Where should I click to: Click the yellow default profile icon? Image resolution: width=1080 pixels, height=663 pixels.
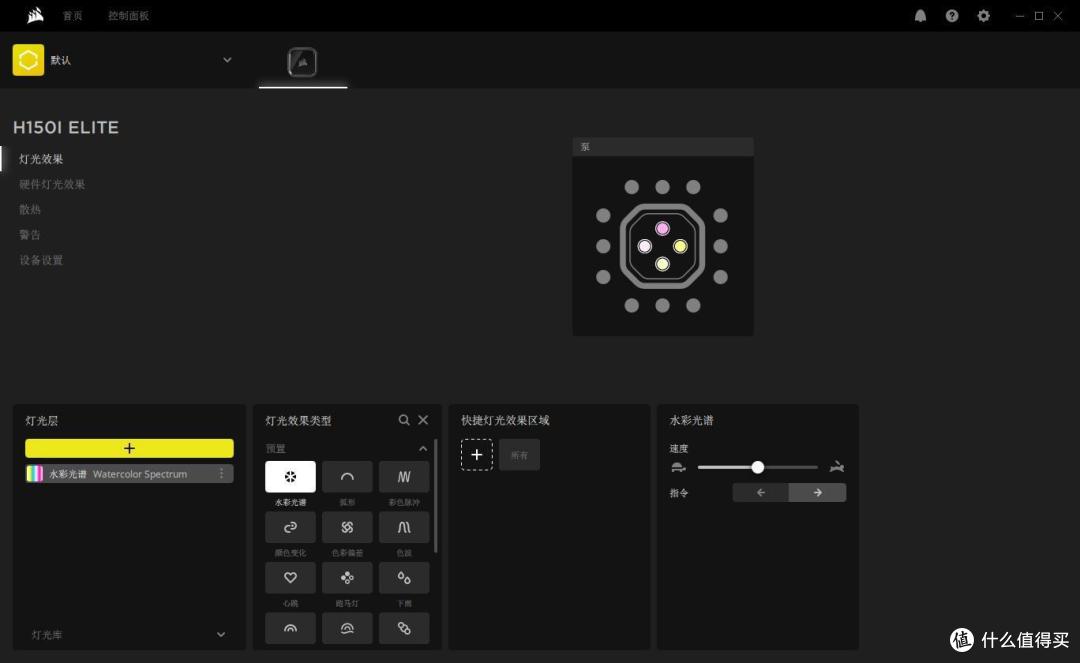[x=28, y=60]
